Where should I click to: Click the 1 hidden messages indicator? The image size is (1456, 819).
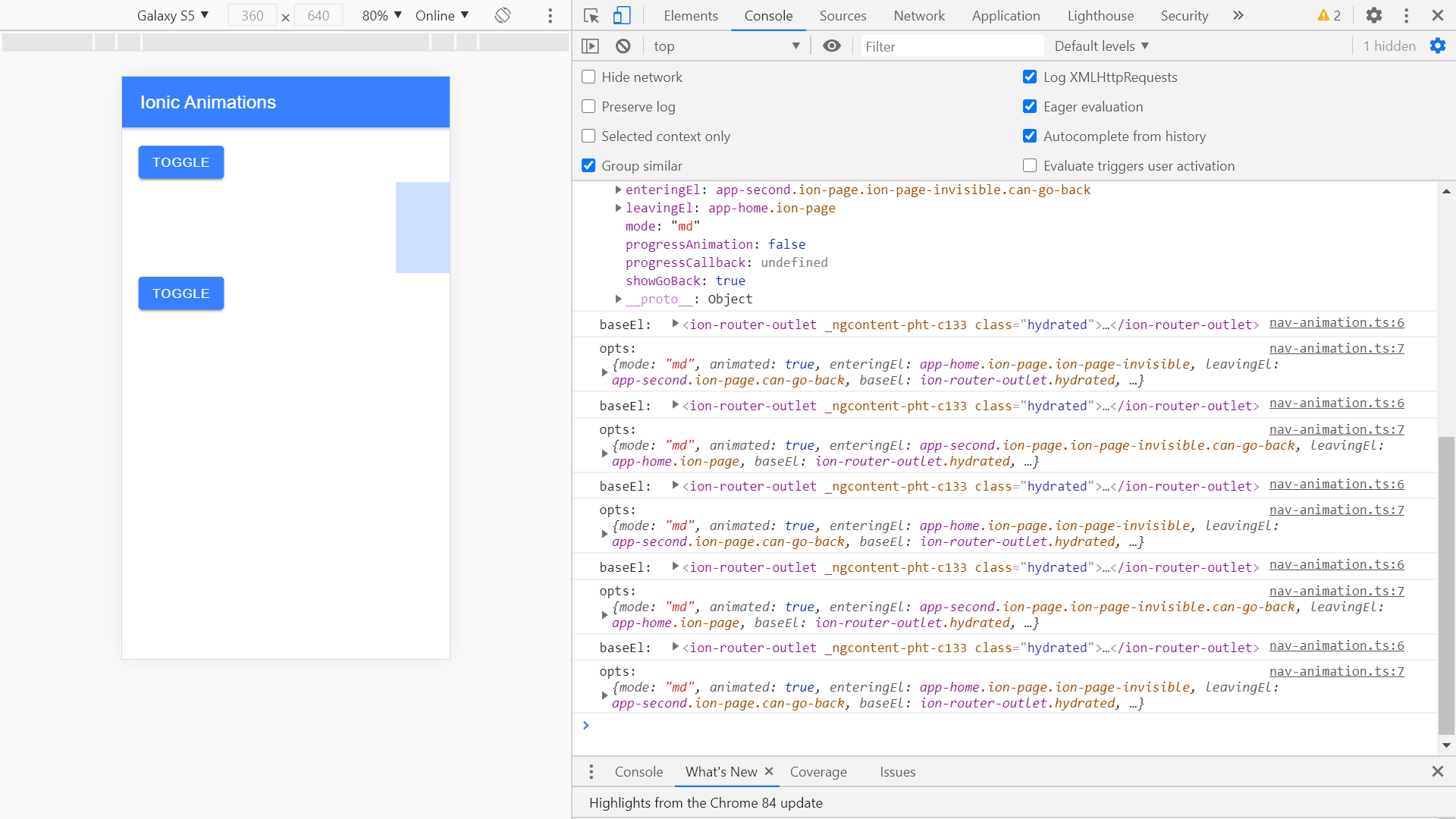(x=1389, y=46)
